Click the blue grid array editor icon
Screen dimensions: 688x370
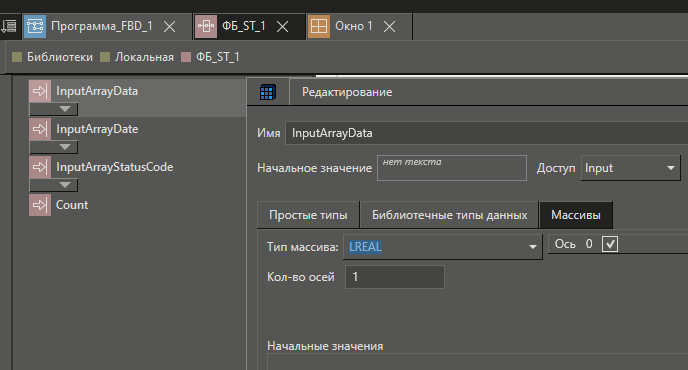coord(268,92)
